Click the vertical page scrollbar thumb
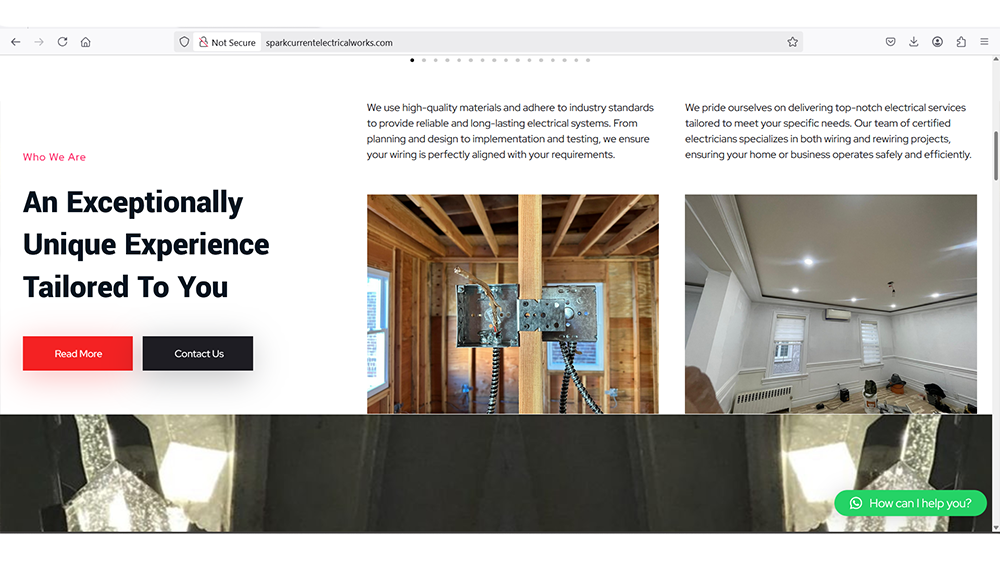The image size is (1000, 563). pos(995,155)
